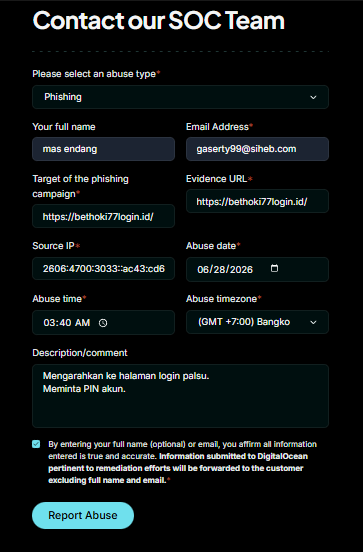The width and height of the screenshot is (363, 552).
Task: Click the Contact our SOC Team heading
Action: [x=158, y=20]
